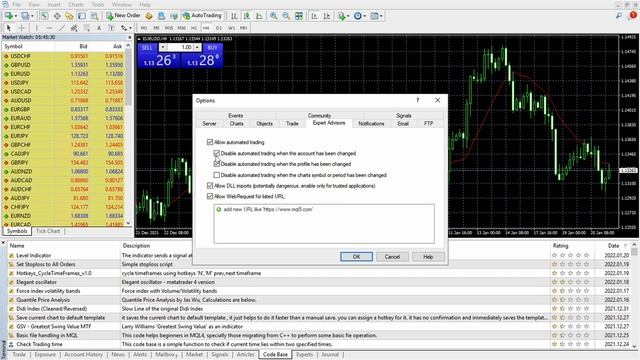Confirm Options with OK button
Screen dimensions: 640x360
click(356, 257)
